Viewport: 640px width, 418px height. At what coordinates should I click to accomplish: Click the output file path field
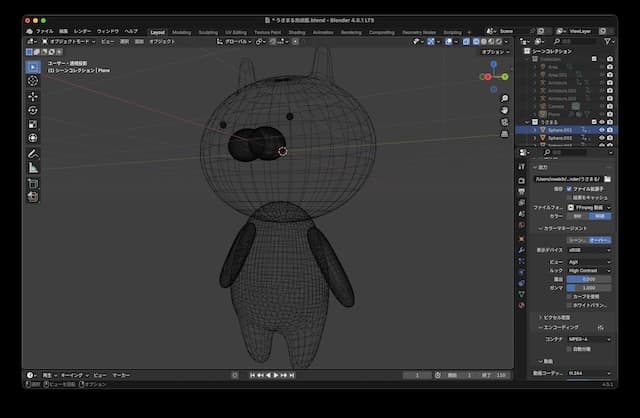click(x=568, y=179)
